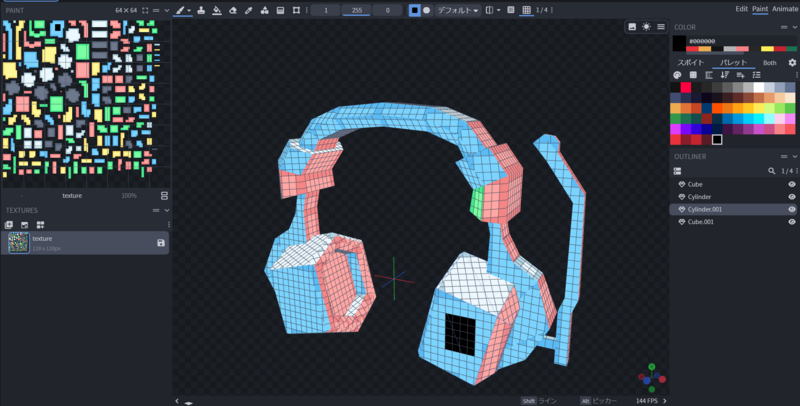Pick the Color Picker eyedropper tool
The width and height of the screenshot is (800, 406).
click(x=248, y=10)
